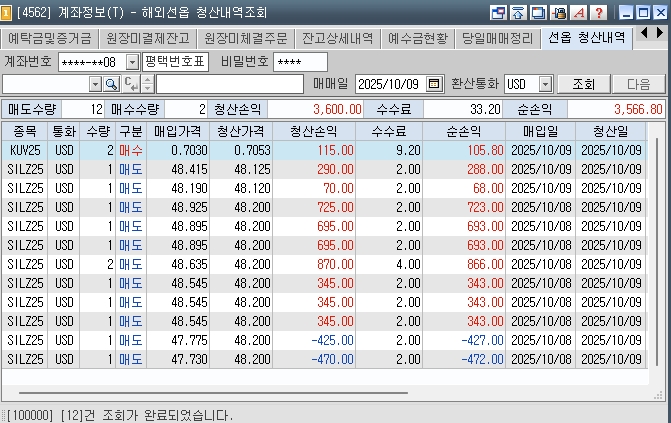This screenshot has width=671, height=423.
Task: Switch to the 잔고상세내역 tab
Action: (338, 39)
